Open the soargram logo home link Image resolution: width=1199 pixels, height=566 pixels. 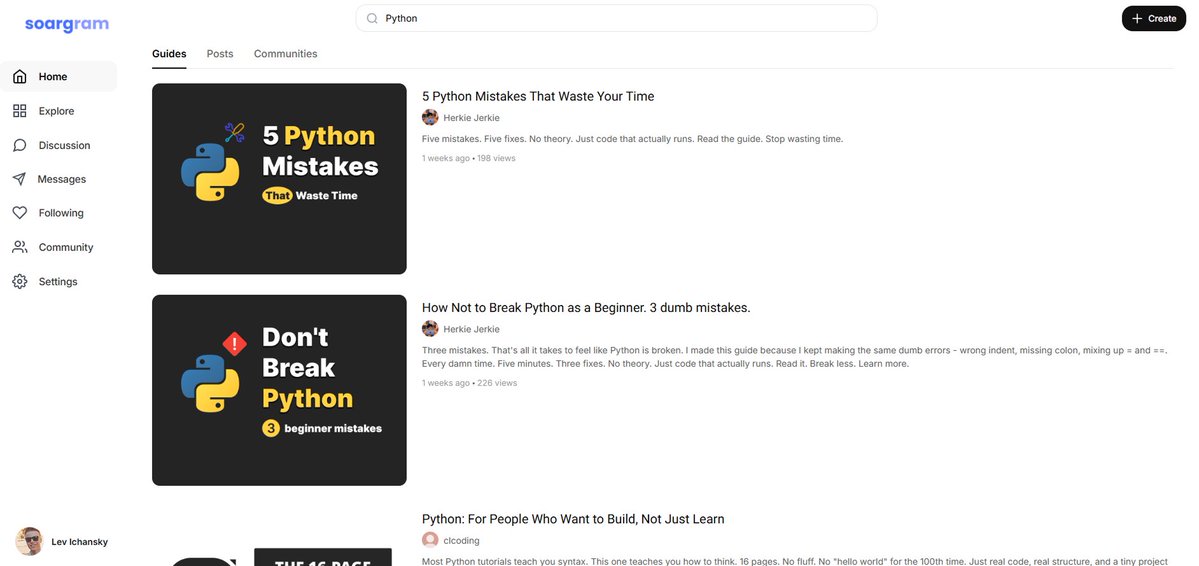[67, 24]
